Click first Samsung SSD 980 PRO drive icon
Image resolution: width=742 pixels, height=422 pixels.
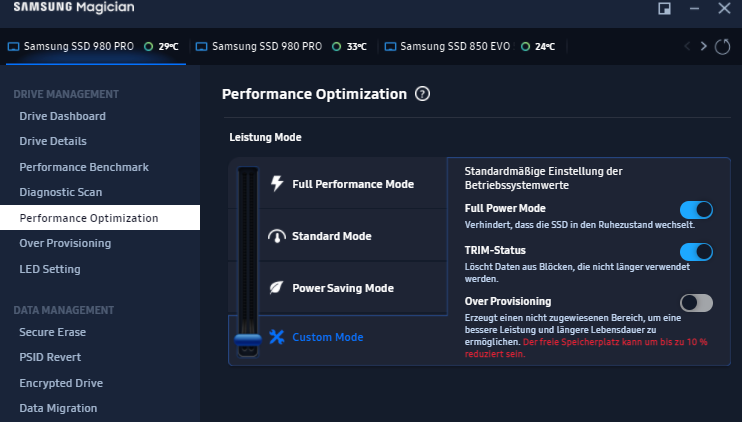14,46
